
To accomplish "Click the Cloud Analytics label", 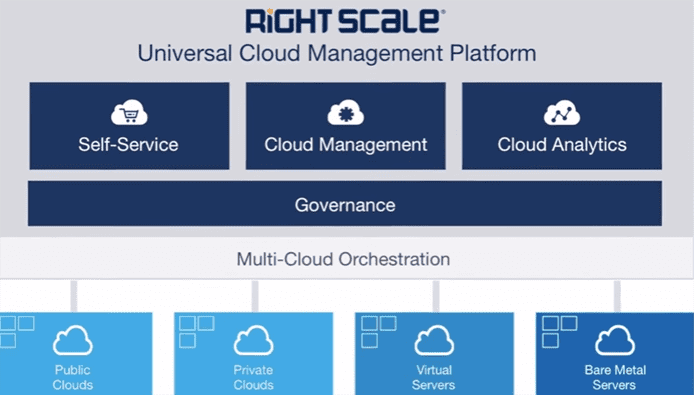I will click(x=562, y=145).
